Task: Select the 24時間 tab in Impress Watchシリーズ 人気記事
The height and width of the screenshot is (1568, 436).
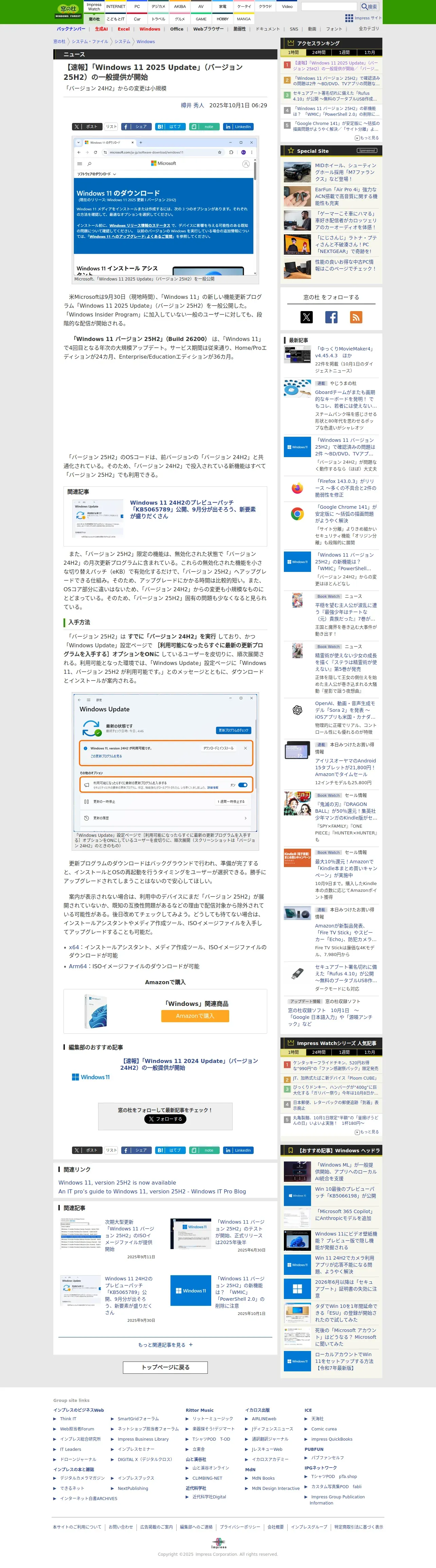Action: click(x=319, y=1052)
